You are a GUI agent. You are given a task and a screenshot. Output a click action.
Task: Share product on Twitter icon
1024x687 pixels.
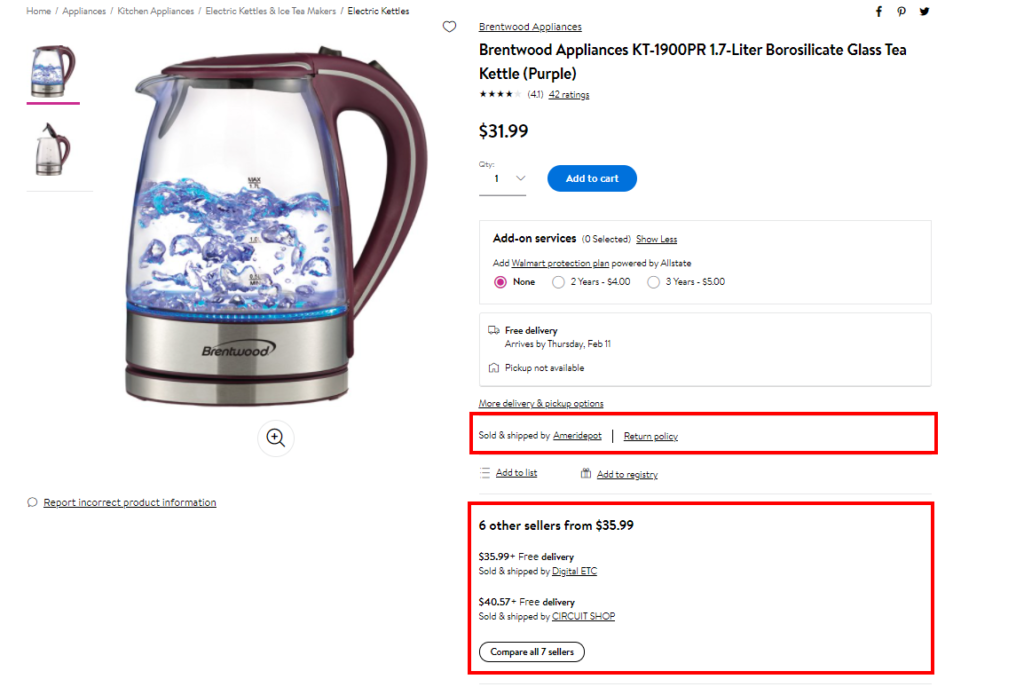[x=924, y=11]
